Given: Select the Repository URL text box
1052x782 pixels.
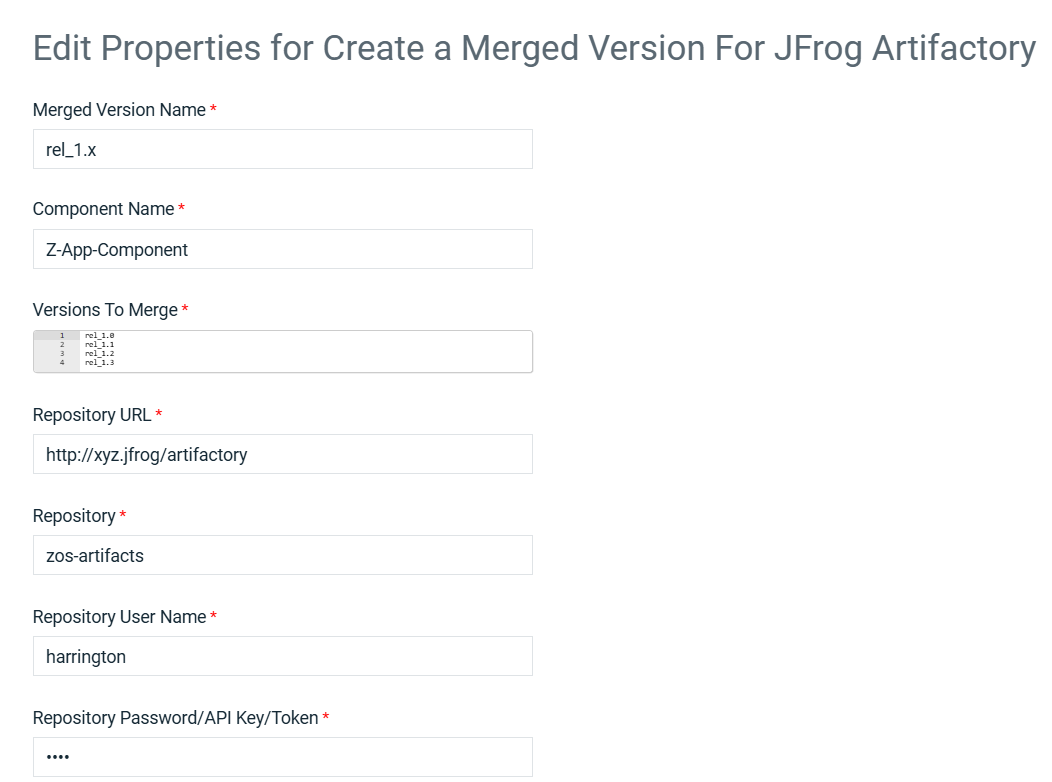Looking at the screenshot, I should point(282,454).
